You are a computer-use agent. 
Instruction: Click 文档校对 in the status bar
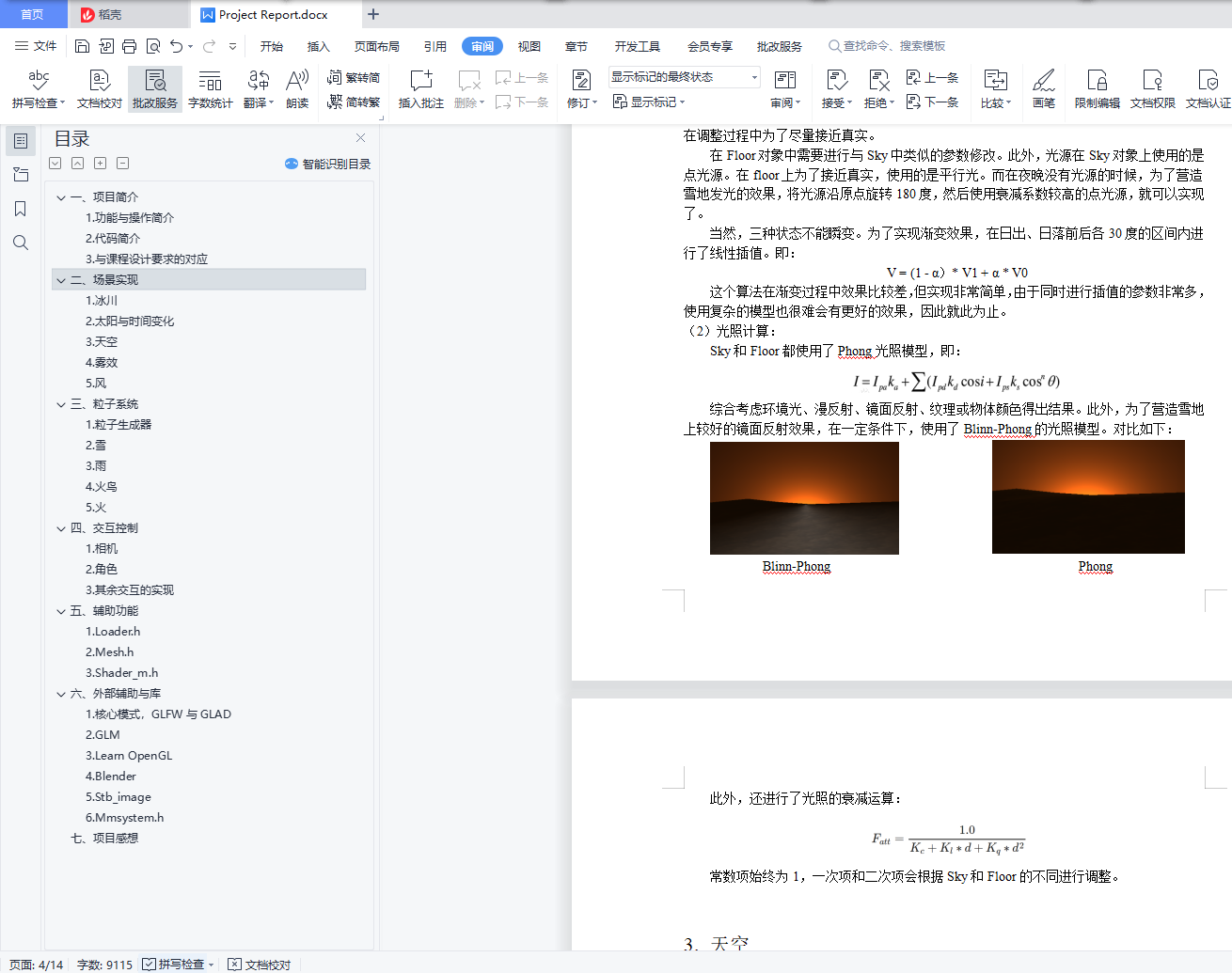[x=260, y=965]
